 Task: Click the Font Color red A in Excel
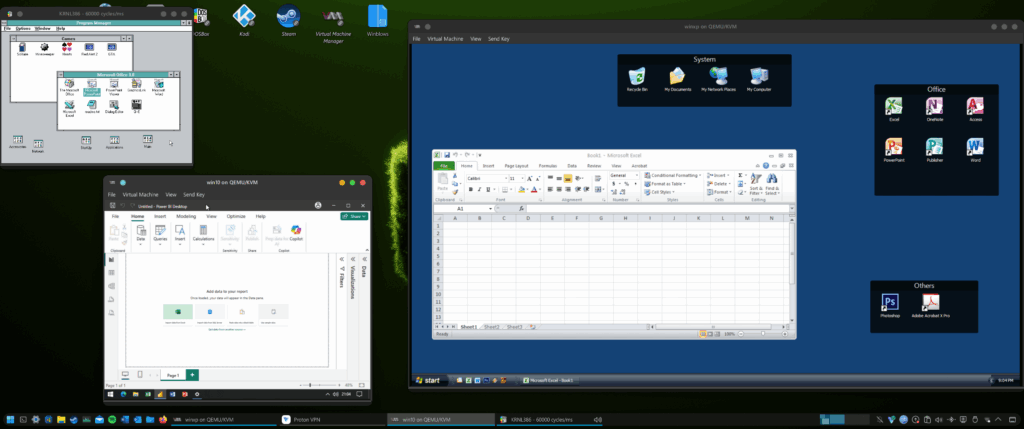534,189
